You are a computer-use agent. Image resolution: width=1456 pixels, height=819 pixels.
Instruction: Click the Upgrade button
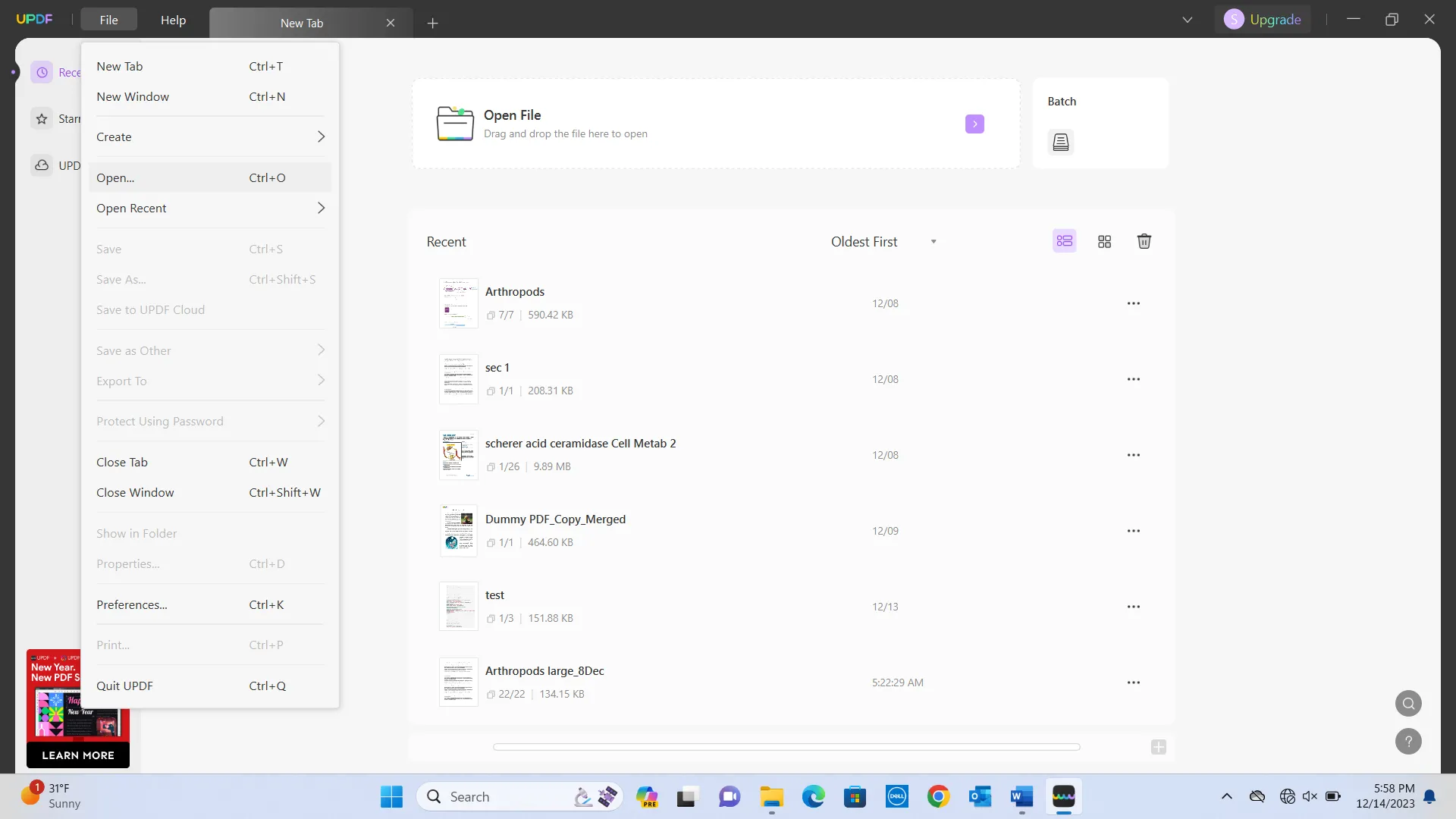(x=1263, y=20)
